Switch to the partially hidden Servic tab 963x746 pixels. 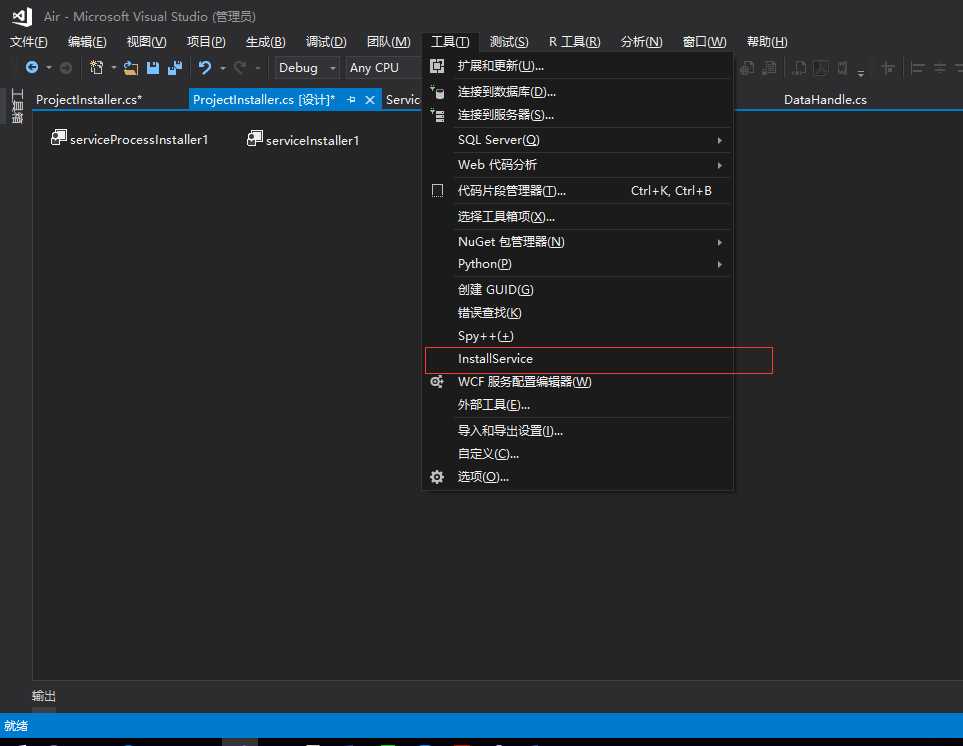pyautogui.click(x=402, y=99)
